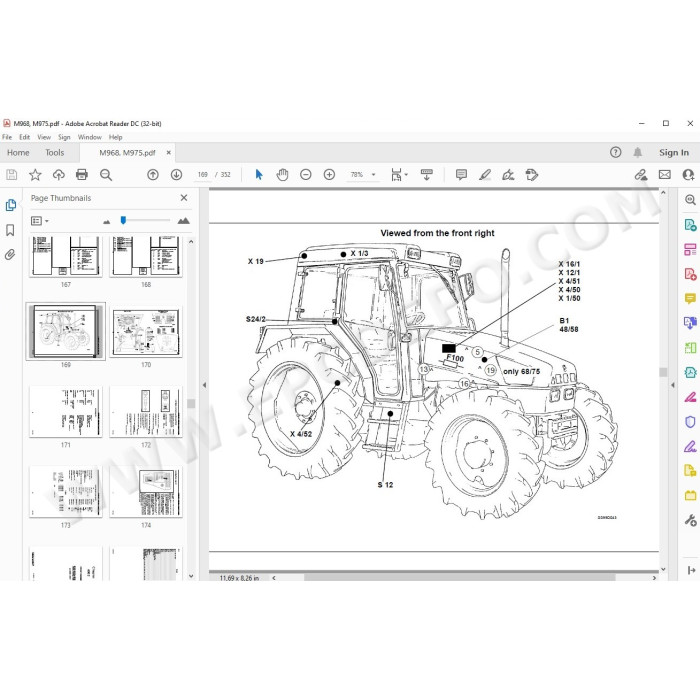Click Sign In button
Image resolution: width=700 pixels, height=700 pixels.
[674, 153]
